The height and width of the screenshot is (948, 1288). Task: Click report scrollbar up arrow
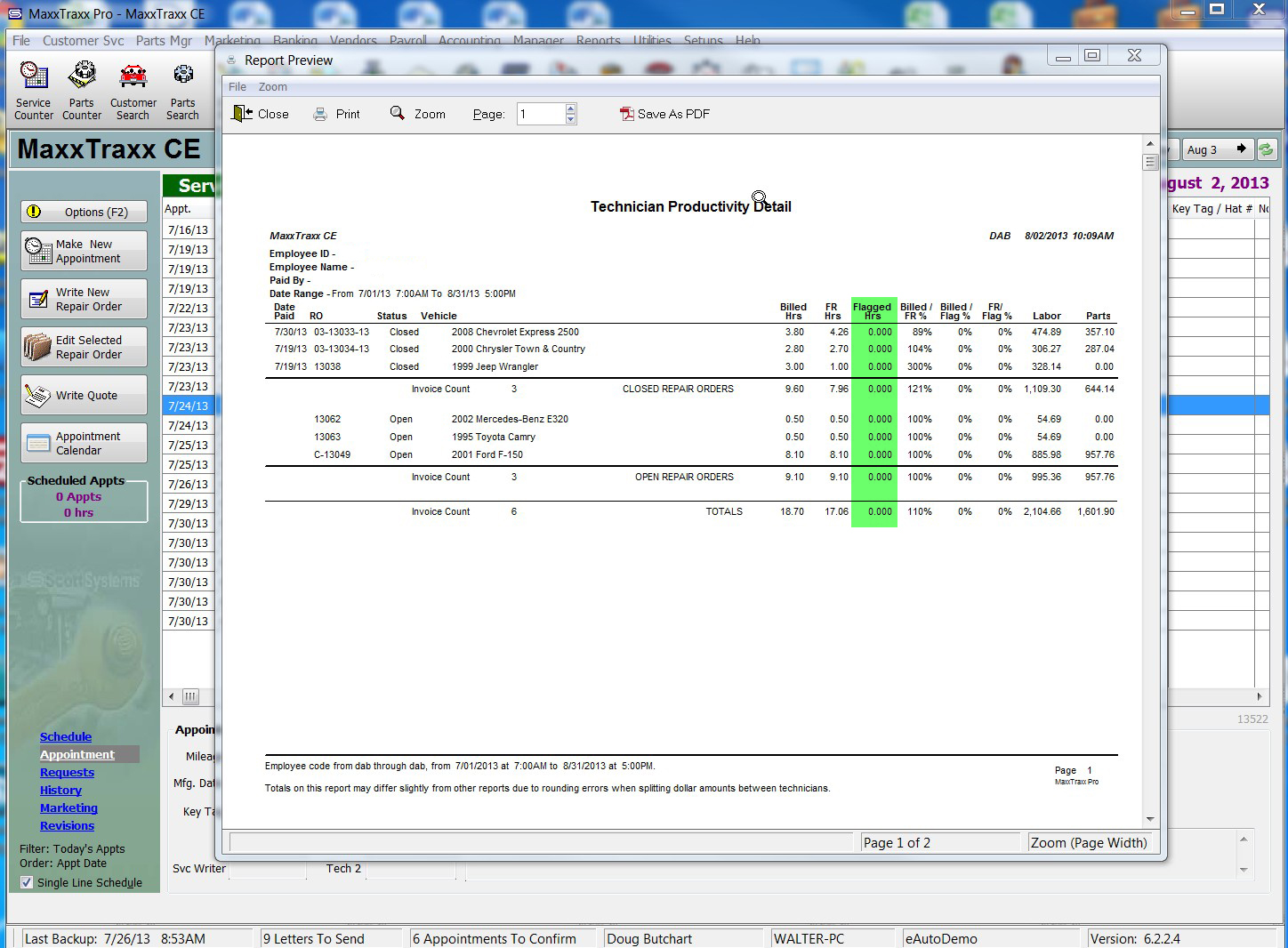click(x=1150, y=143)
